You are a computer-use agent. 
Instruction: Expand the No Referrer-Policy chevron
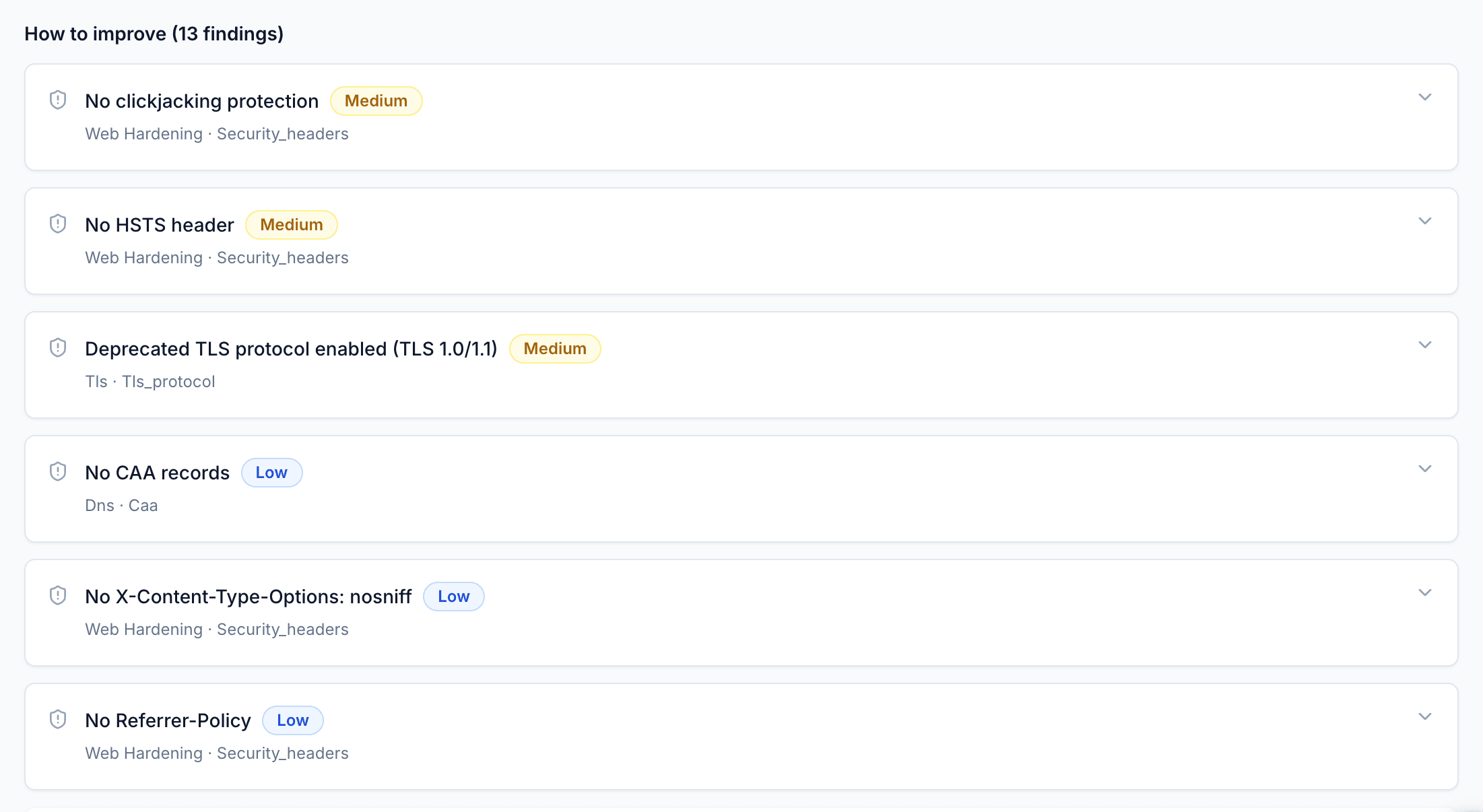pyautogui.click(x=1424, y=716)
